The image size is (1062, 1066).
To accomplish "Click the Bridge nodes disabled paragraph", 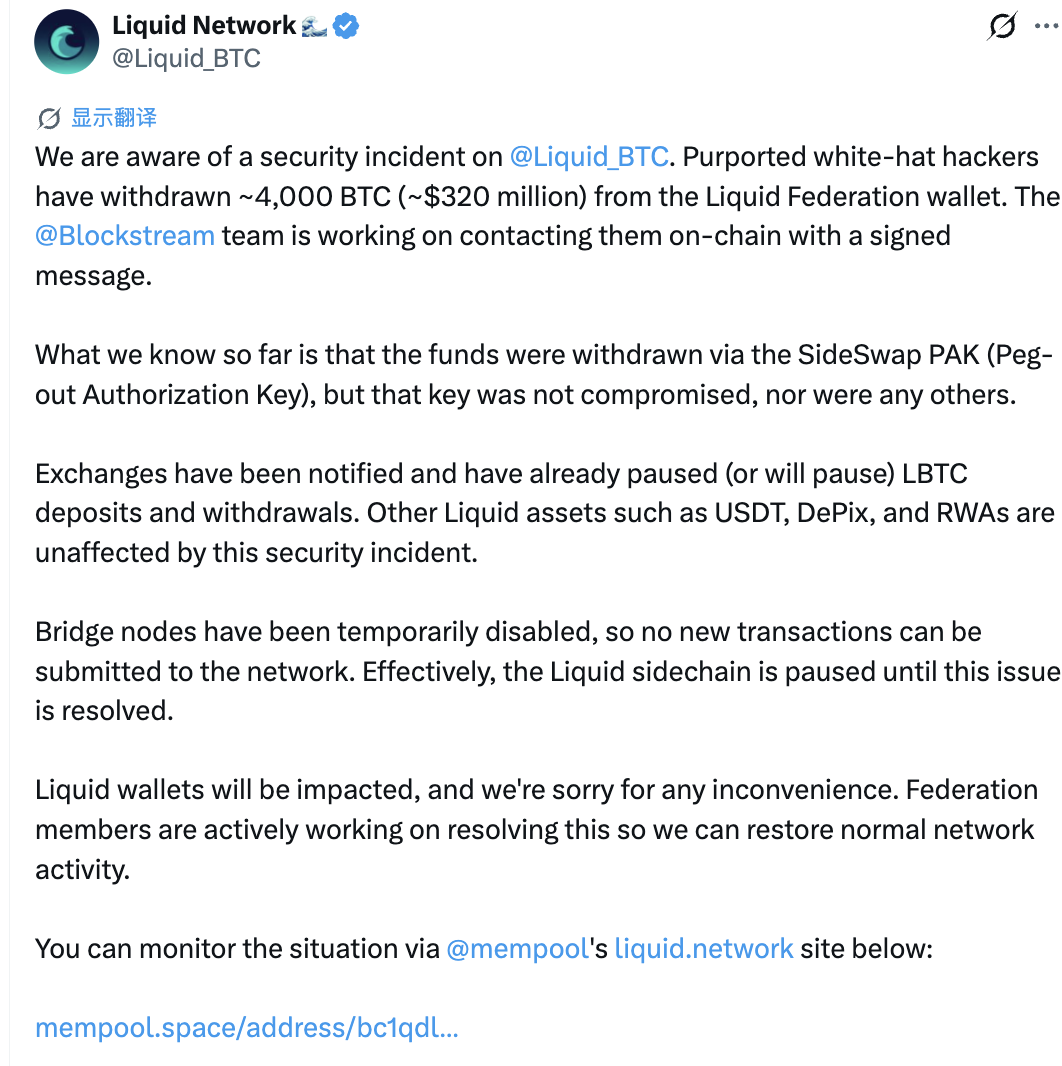I will 547,672.
